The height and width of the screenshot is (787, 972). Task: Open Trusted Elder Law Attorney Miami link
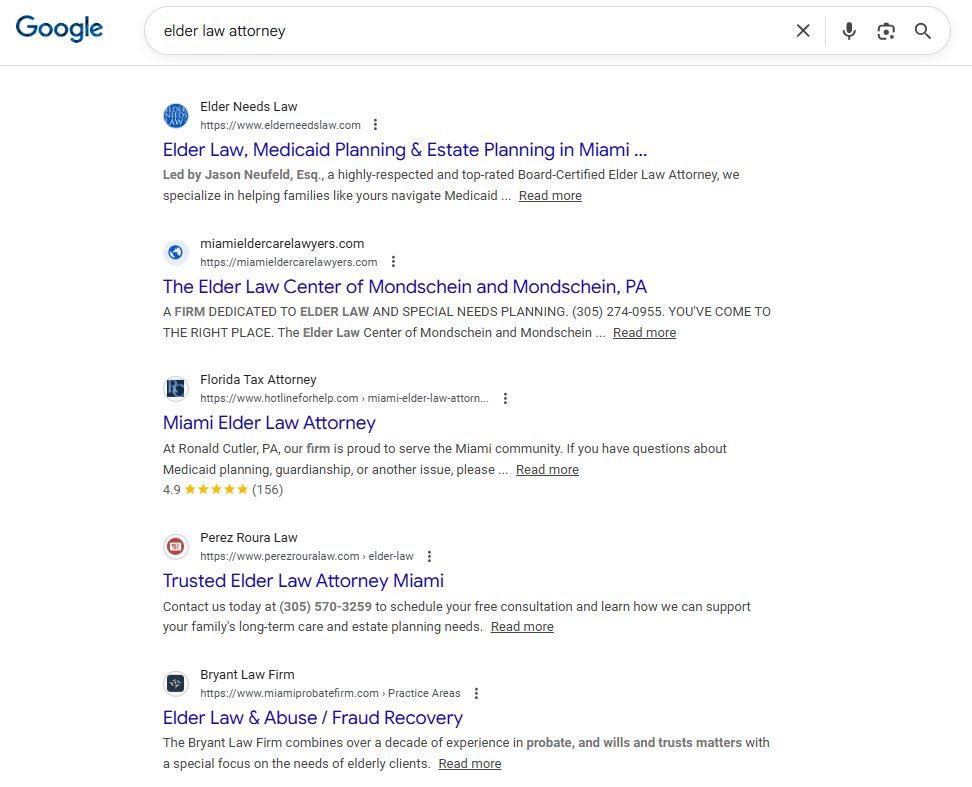303,581
